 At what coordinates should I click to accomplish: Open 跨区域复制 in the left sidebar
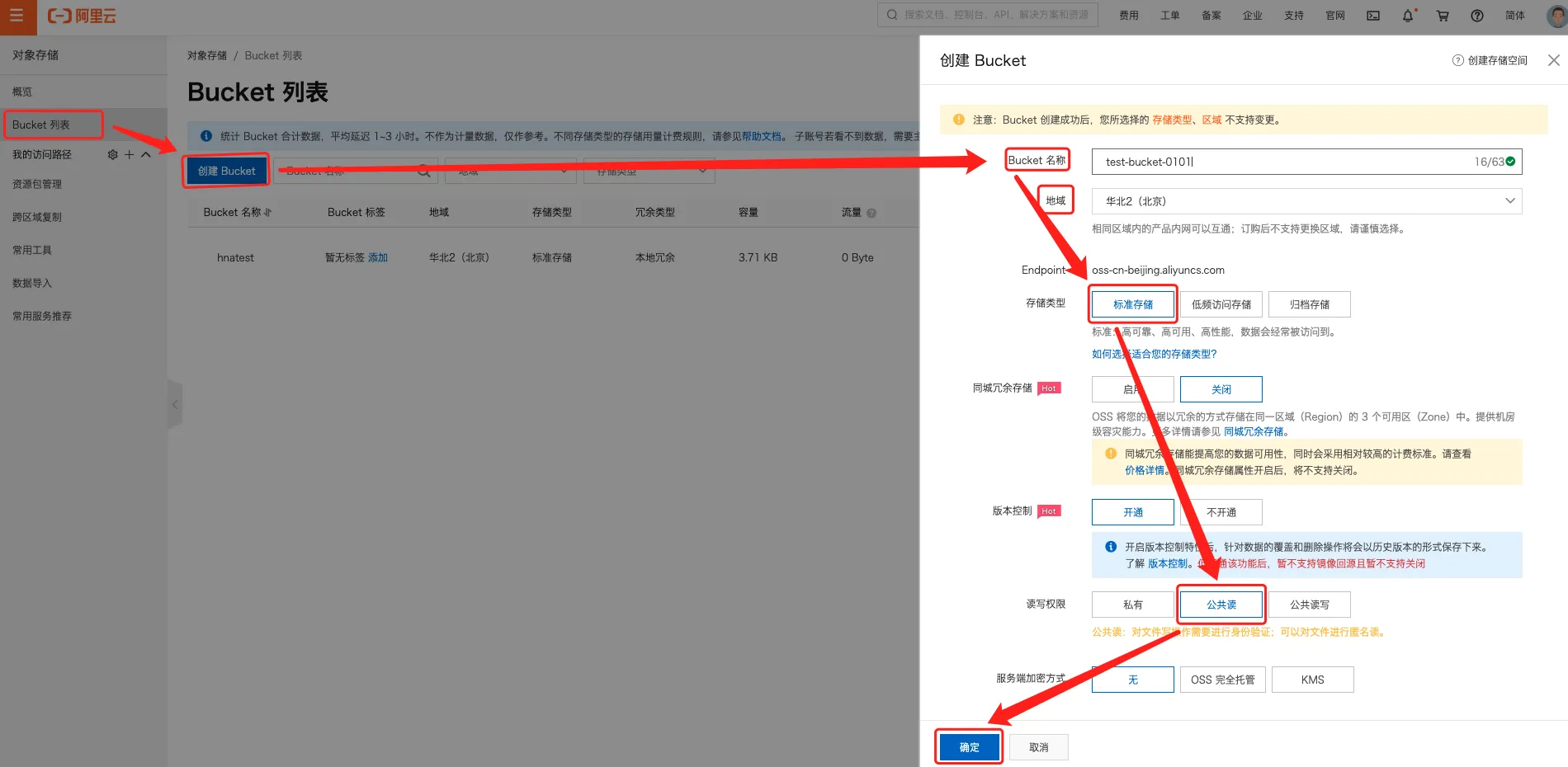point(37,217)
